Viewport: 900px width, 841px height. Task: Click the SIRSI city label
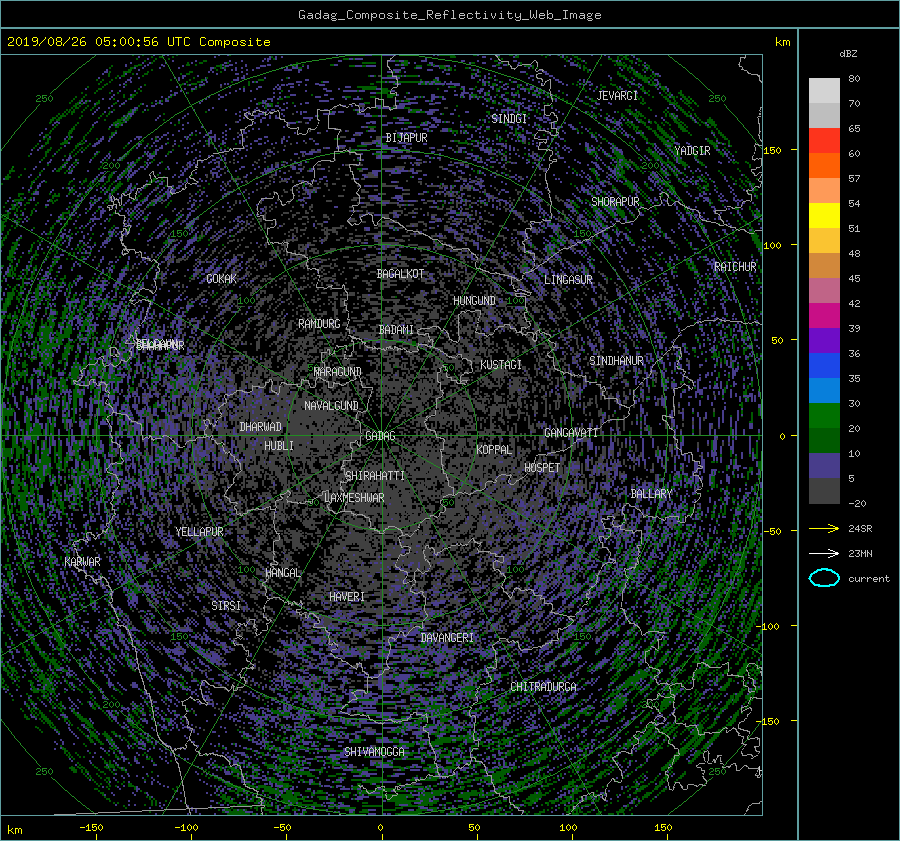coord(226,606)
